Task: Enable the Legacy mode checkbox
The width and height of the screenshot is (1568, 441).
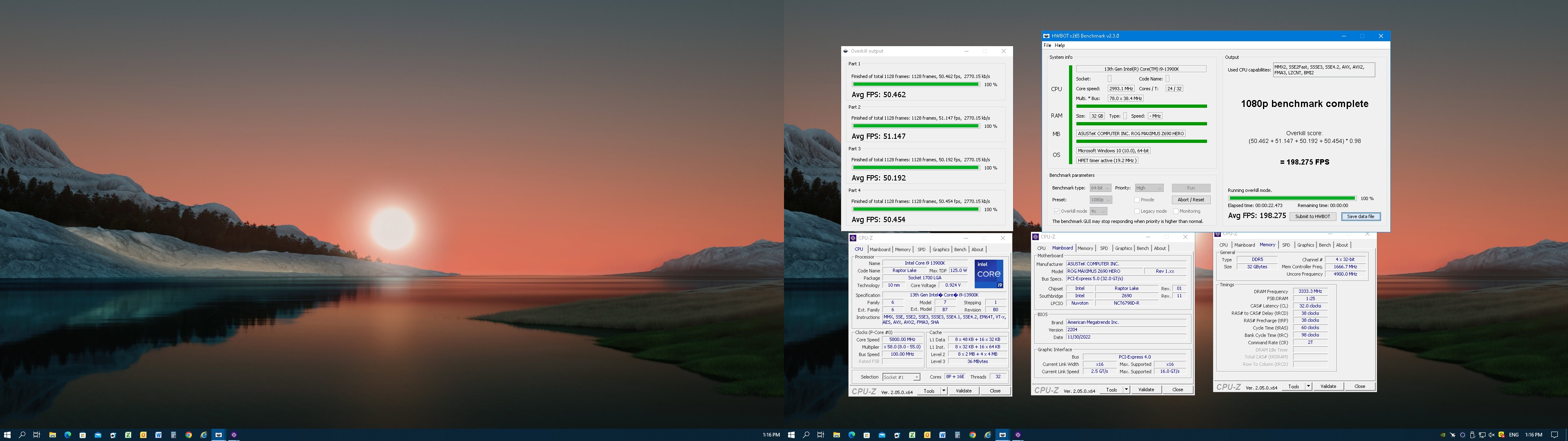Action: click(1137, 212)
